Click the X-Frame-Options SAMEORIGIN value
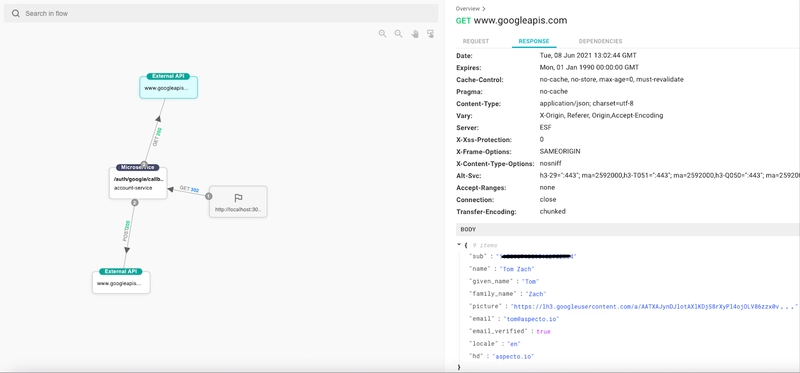The height and width of the screenshot is (373, 800). coord(560,152)
